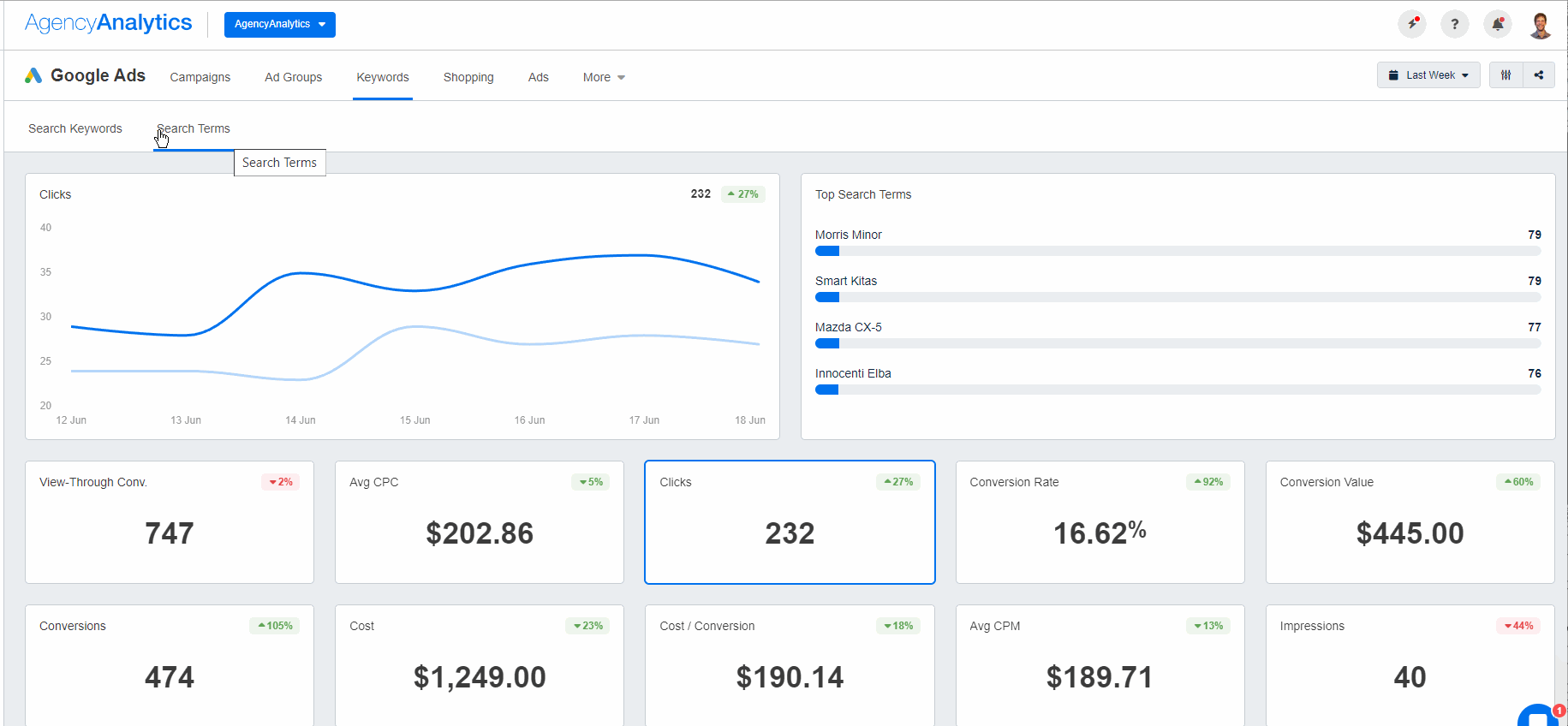Click the Smart Kitas progress bar
This screenshot has height=726, width=1568.
coord(1177,298)
